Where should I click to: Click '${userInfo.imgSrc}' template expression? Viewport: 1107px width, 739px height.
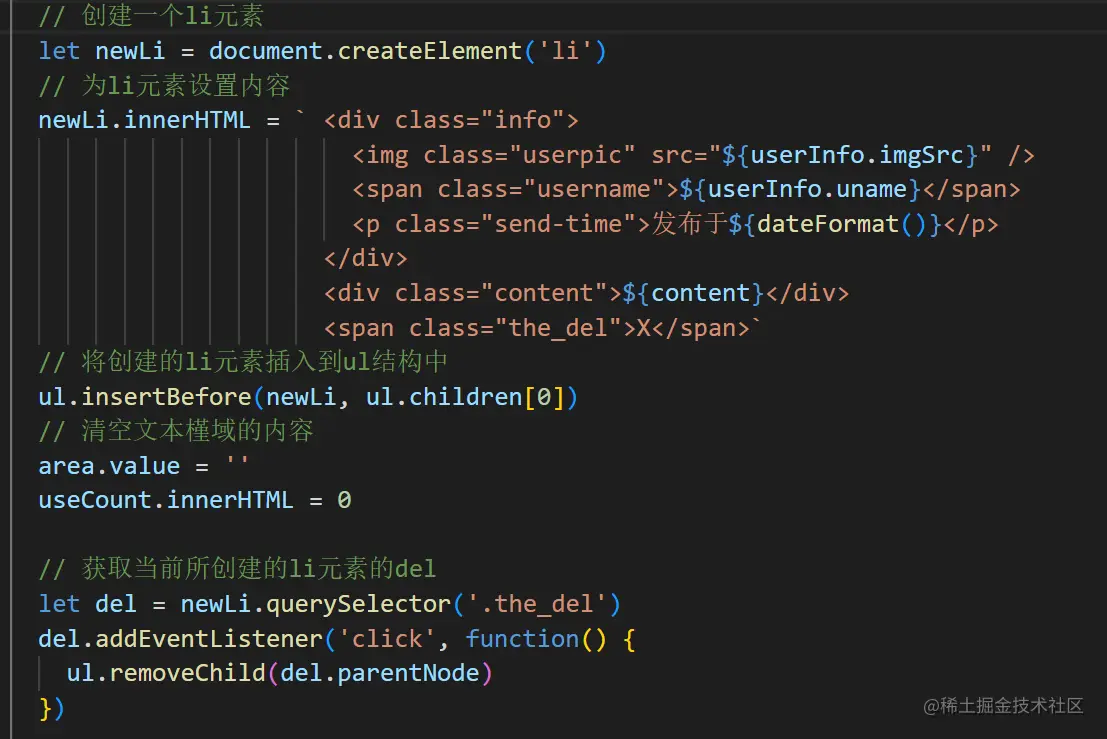tap(850, 155)
